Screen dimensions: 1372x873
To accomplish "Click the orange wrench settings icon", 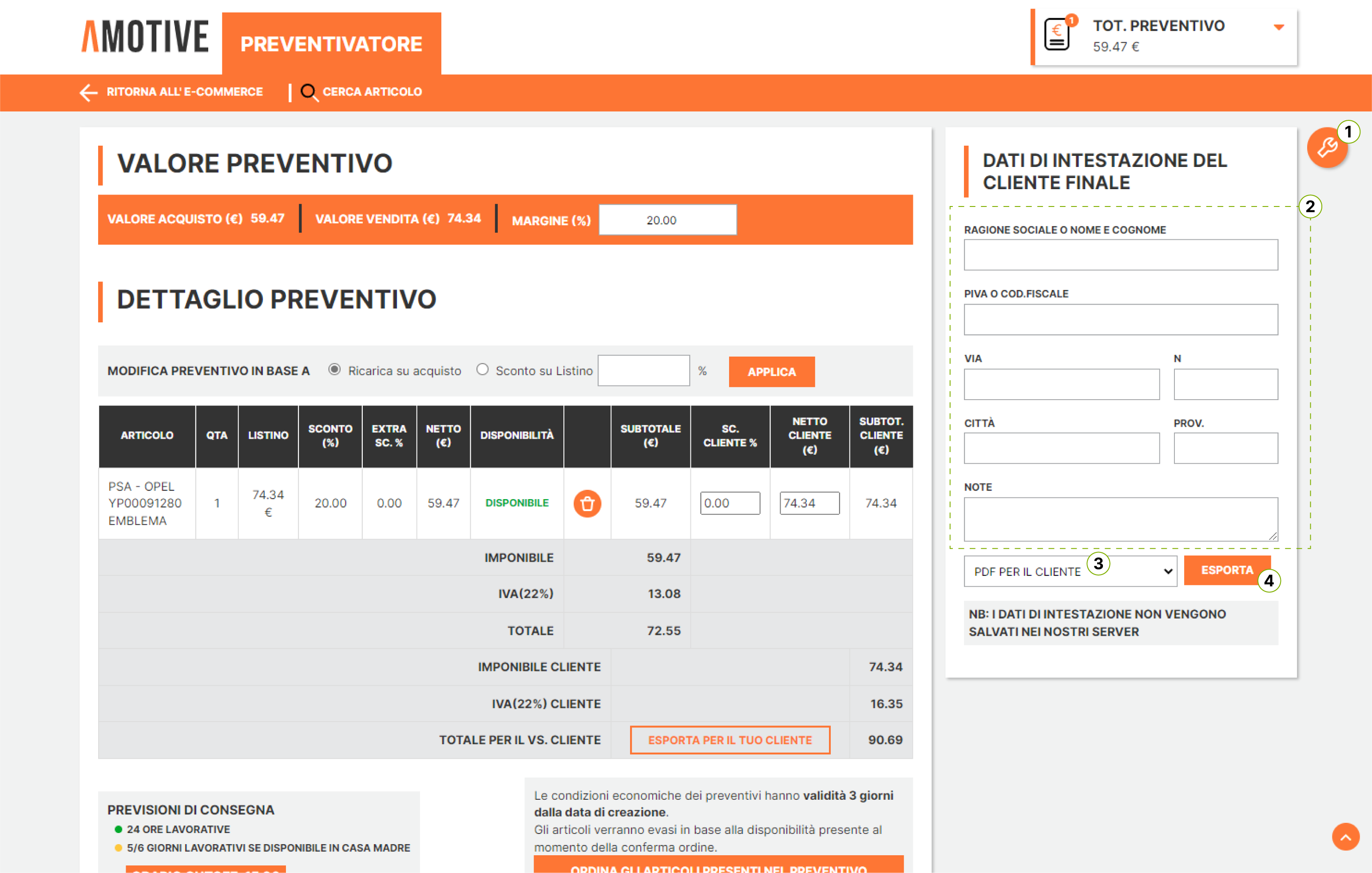I will click(x=1326, y=148).
